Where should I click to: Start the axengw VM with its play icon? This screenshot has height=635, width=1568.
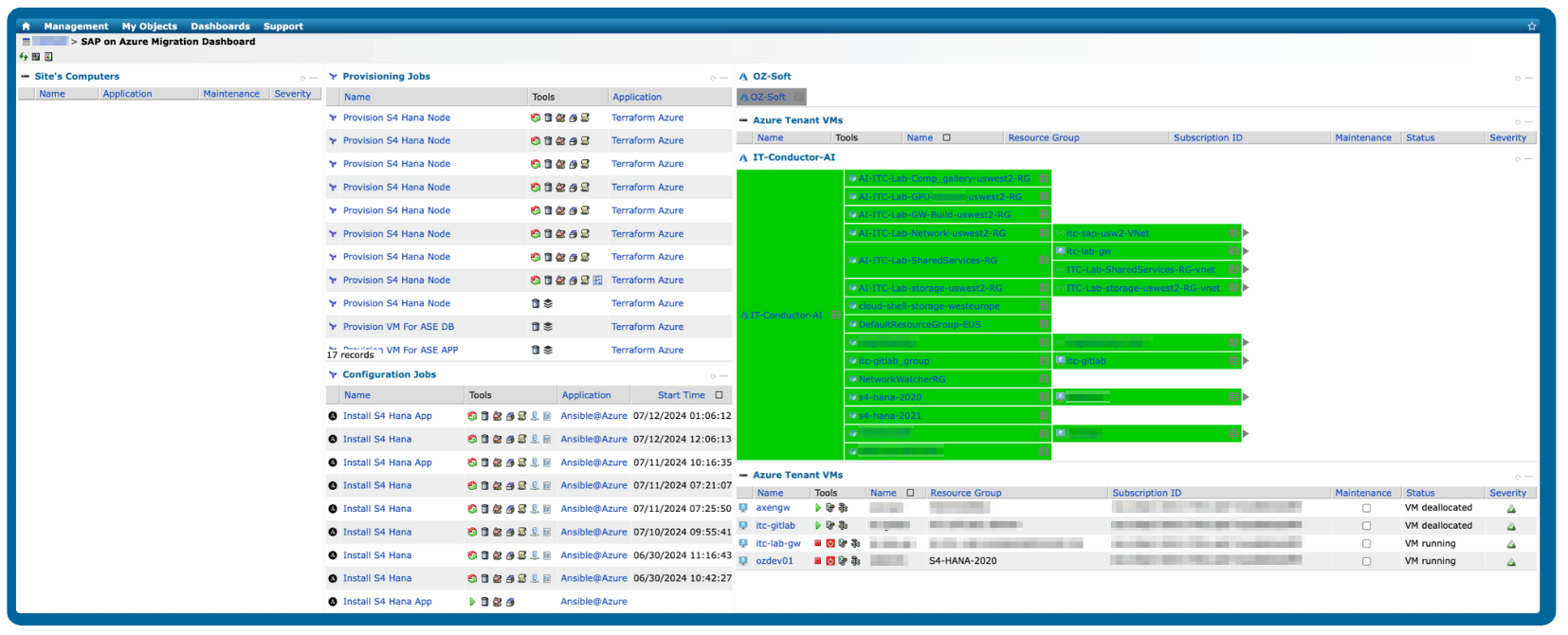[818, 508]
